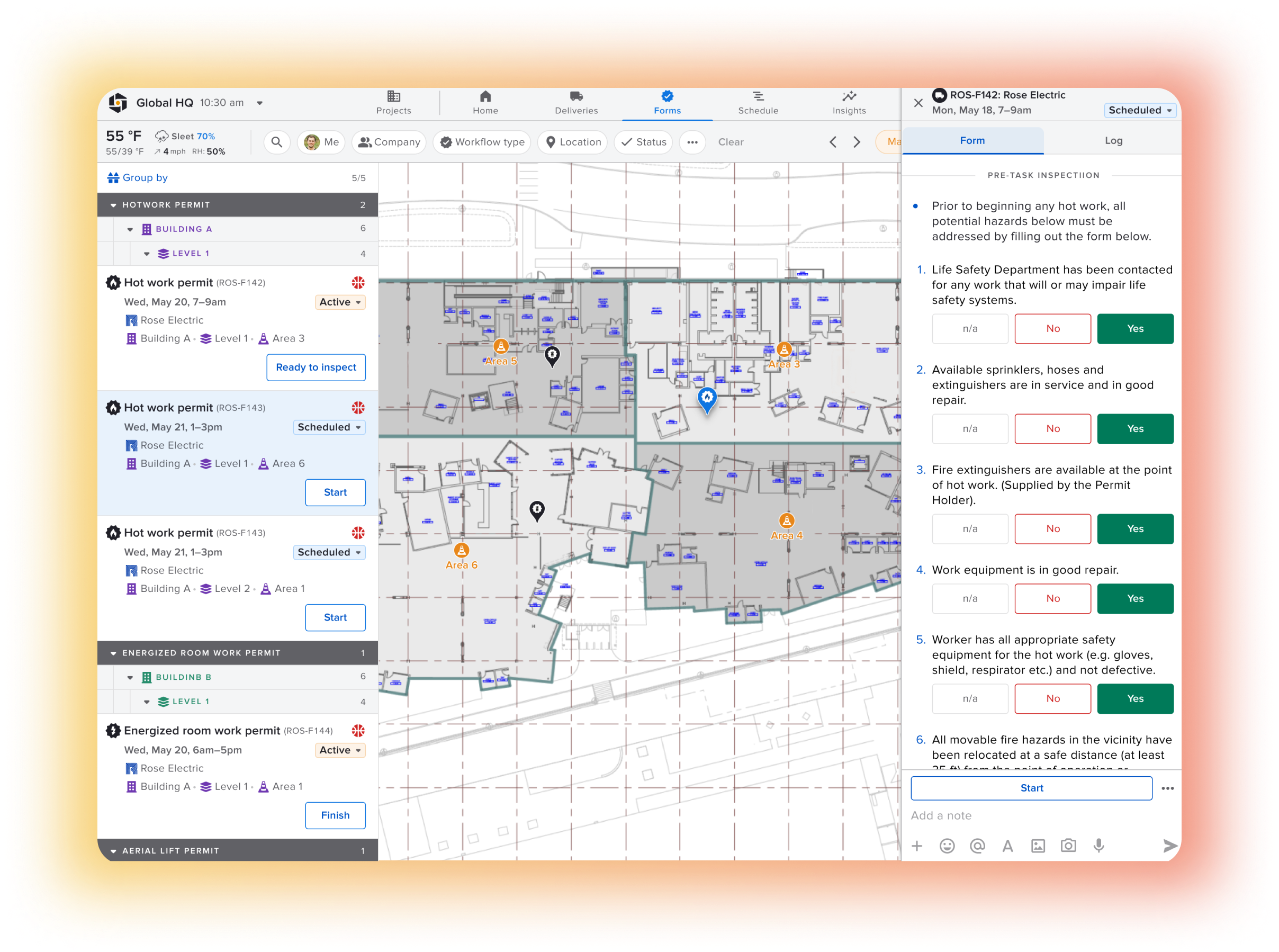Image resolution: width=1279 pixels, height=952 pixels.
Task: Click the search magnifier icon in filter bar
Action: (276, 142)
